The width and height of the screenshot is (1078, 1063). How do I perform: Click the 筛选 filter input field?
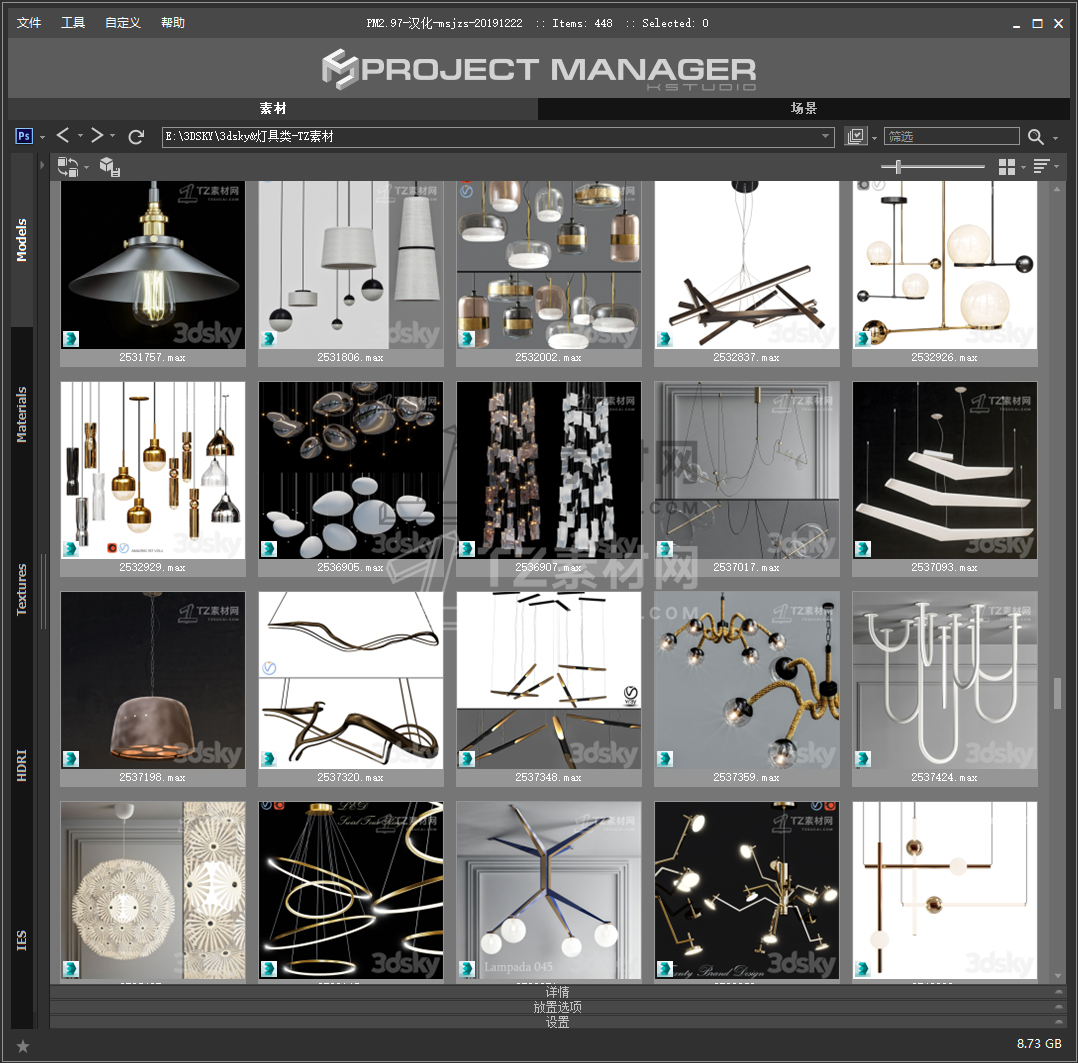(x=952, y=136)
